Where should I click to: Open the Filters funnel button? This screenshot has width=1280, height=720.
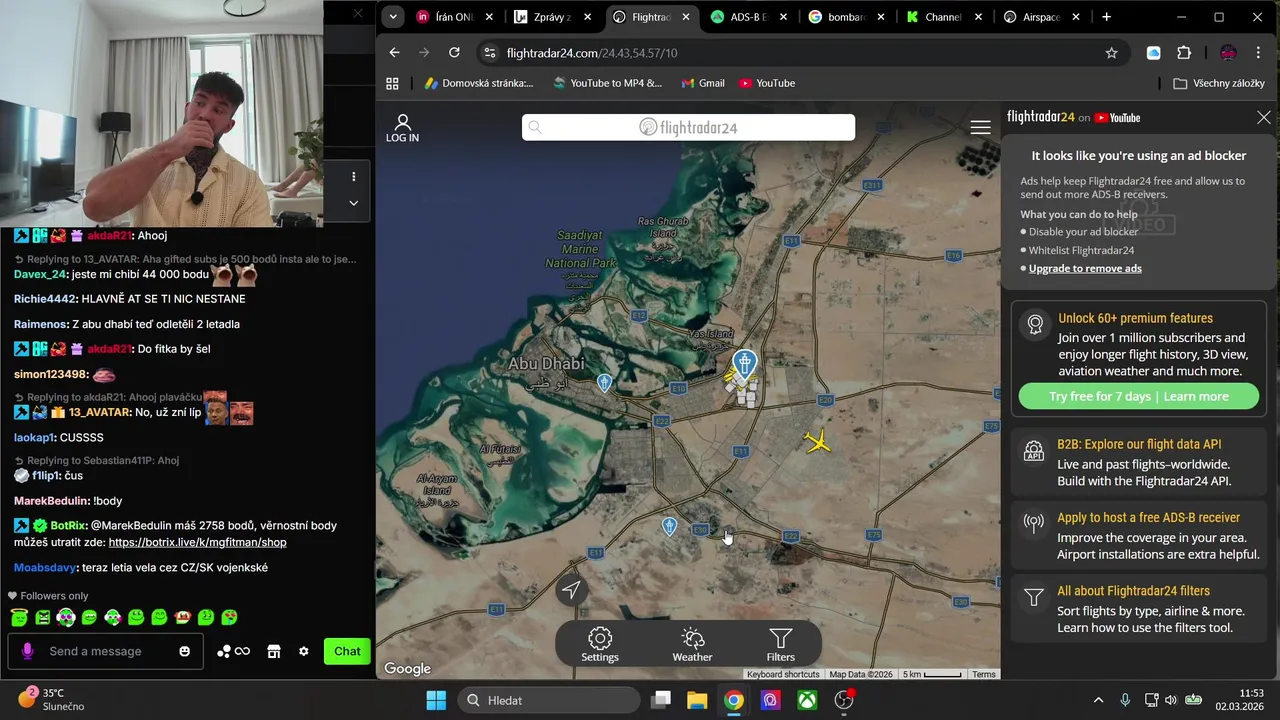pos(780,645)
